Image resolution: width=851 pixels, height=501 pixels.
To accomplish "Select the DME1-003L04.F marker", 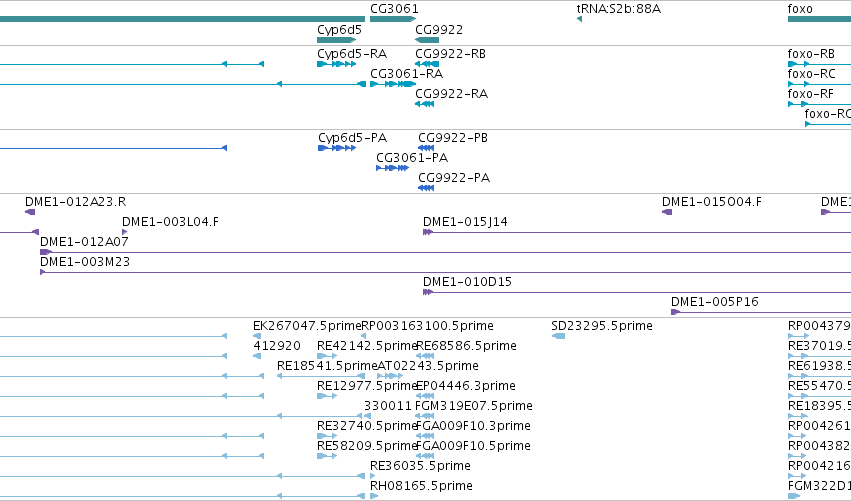I will [x=124, y=232].
